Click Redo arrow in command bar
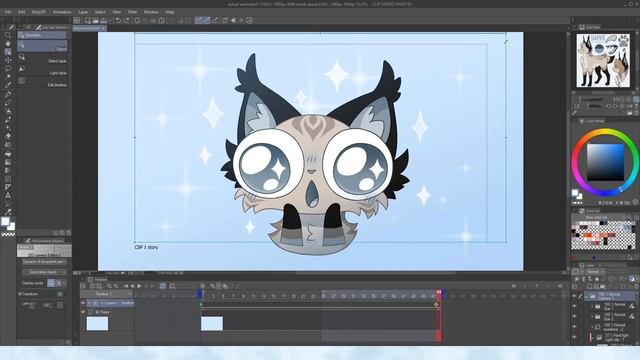 [127, 20]
